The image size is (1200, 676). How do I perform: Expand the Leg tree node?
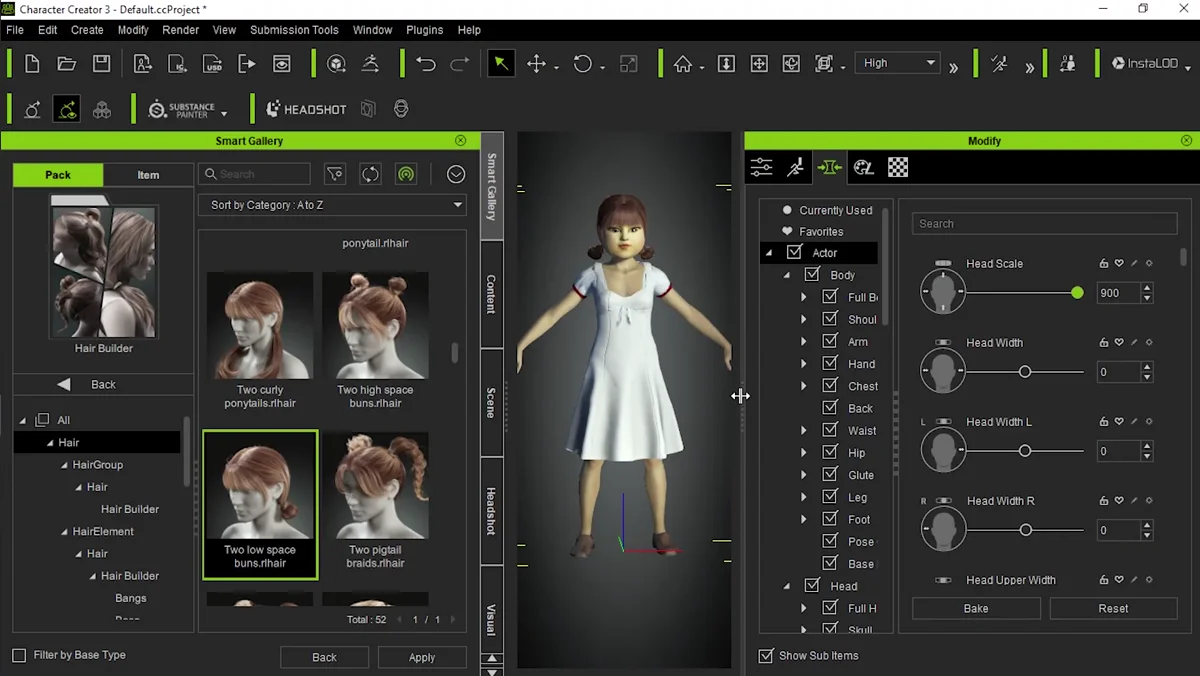(803, 497)
